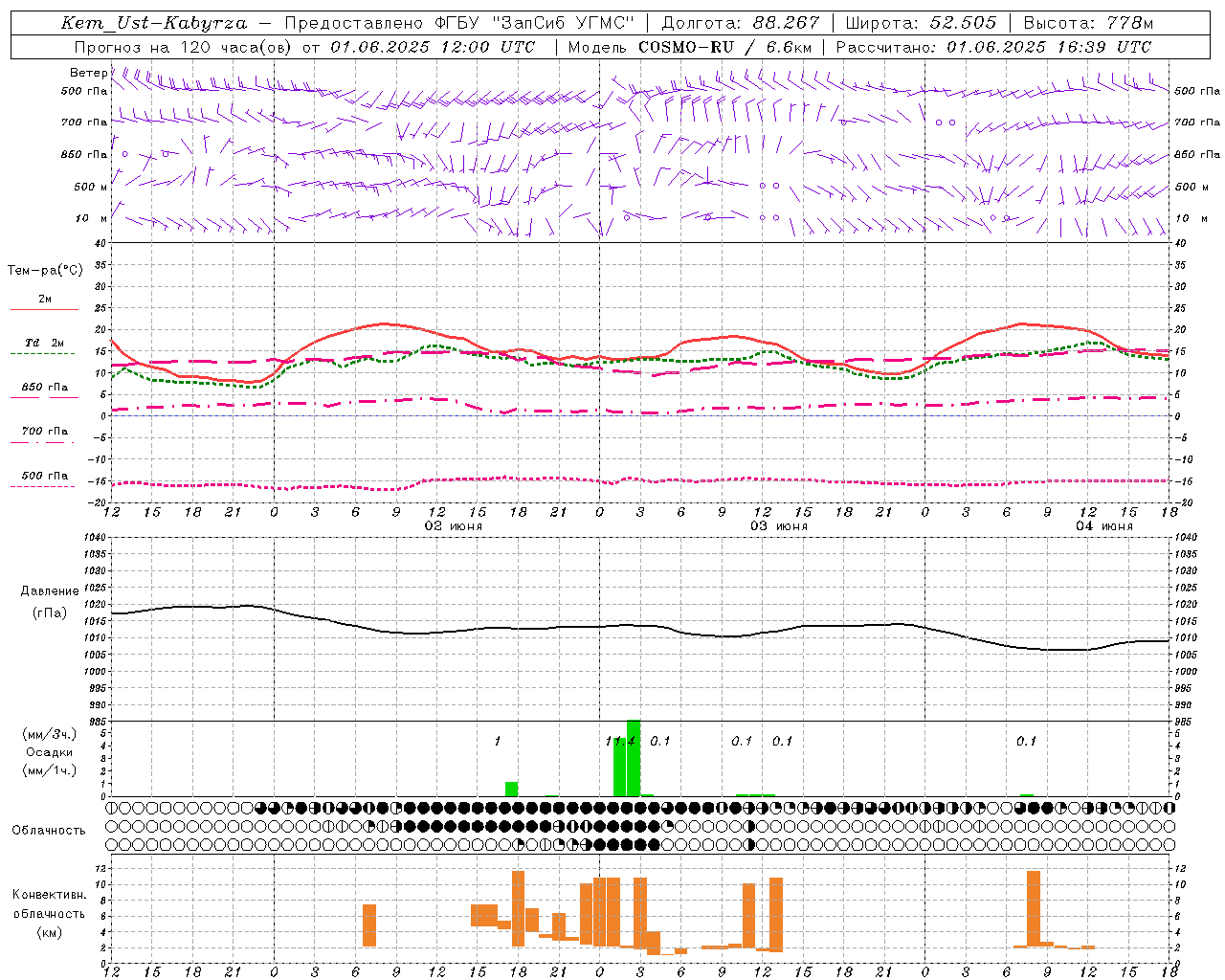Click the forecast start '01.06.2025 12:00 UTC'
This screenshot has width=1225, height=980.
click(433, 47)
